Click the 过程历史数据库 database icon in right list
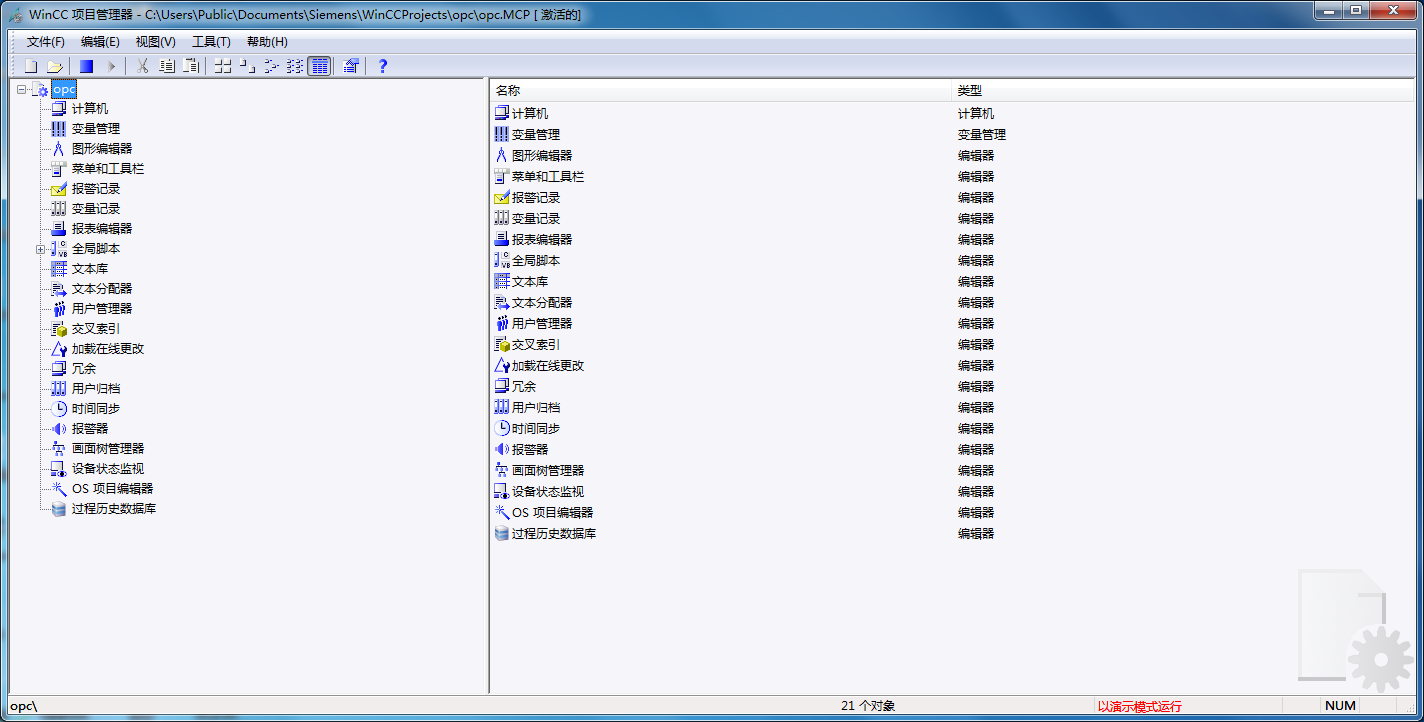 coord(502,534)
